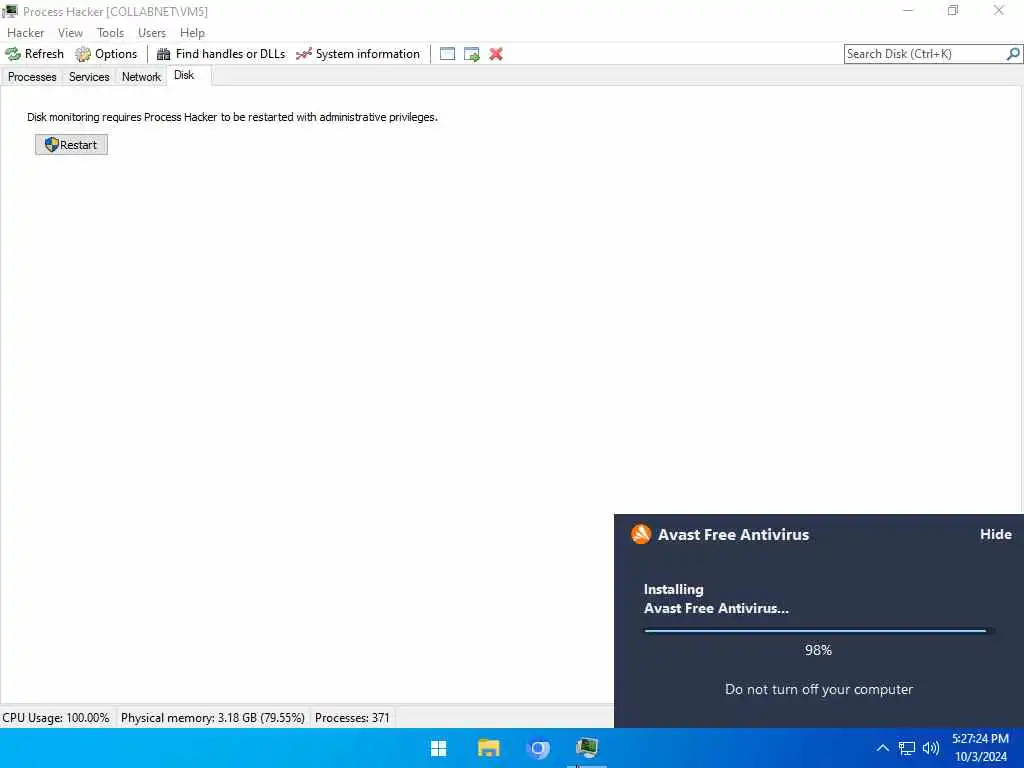
Task: Click the search magnifier icon
Action: pyautogui.click(x=1013, y=54)
